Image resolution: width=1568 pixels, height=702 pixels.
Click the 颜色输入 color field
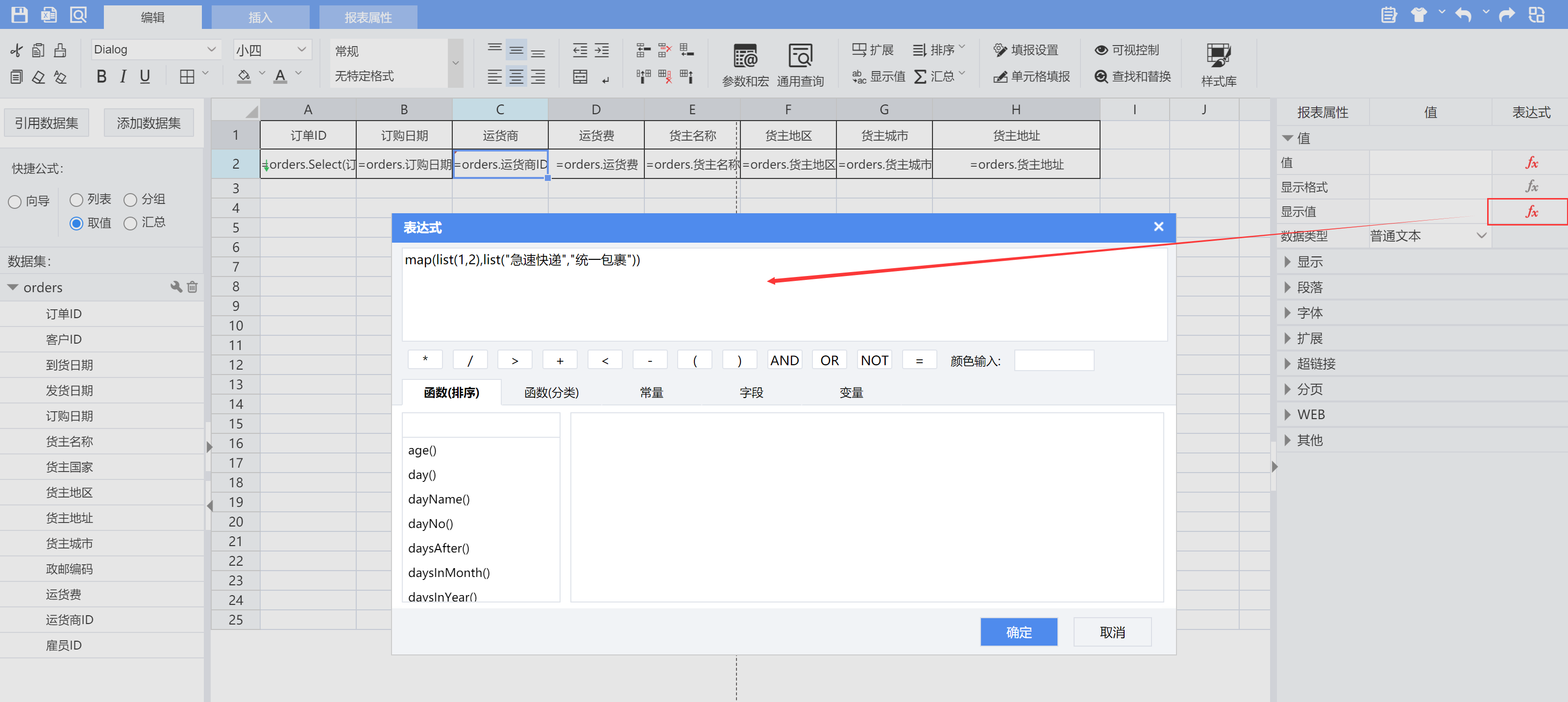coord(1053,360)
